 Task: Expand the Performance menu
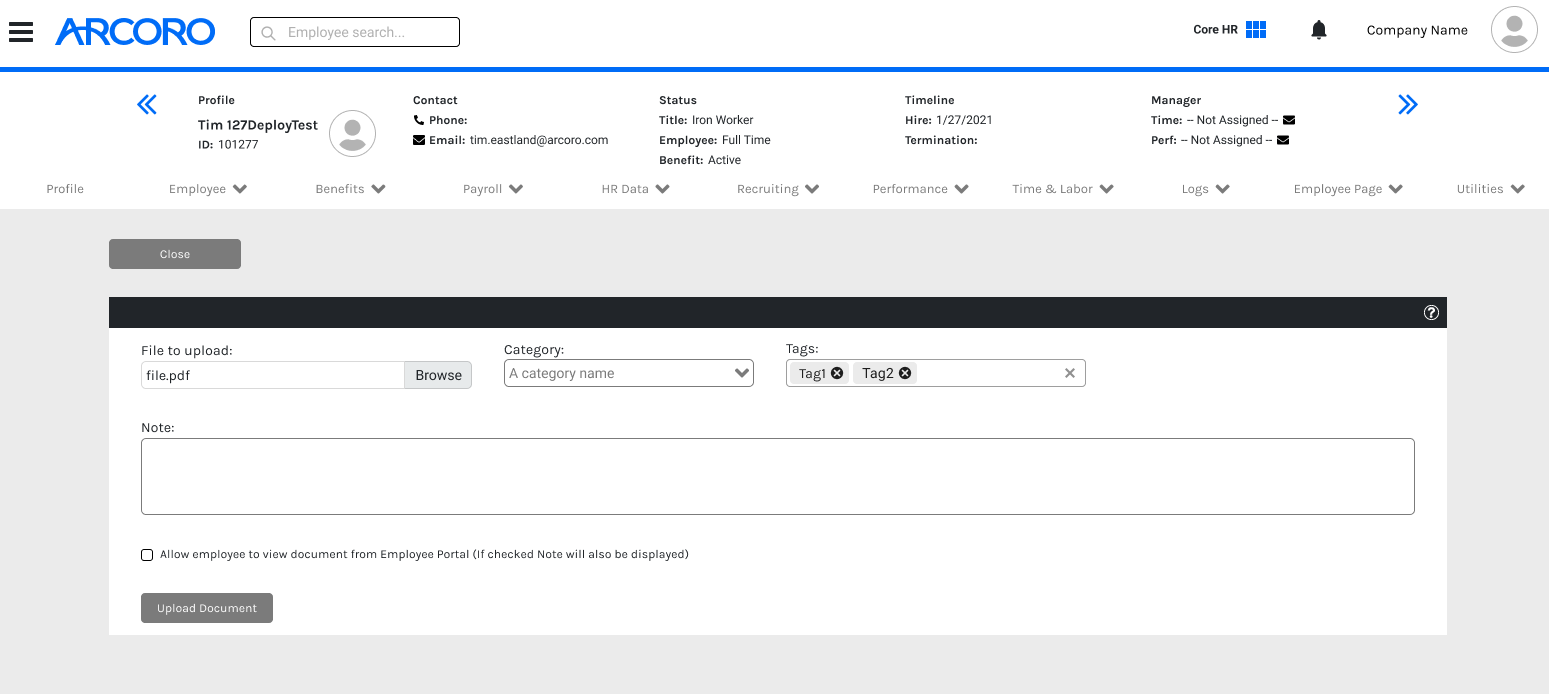(921, 189)
